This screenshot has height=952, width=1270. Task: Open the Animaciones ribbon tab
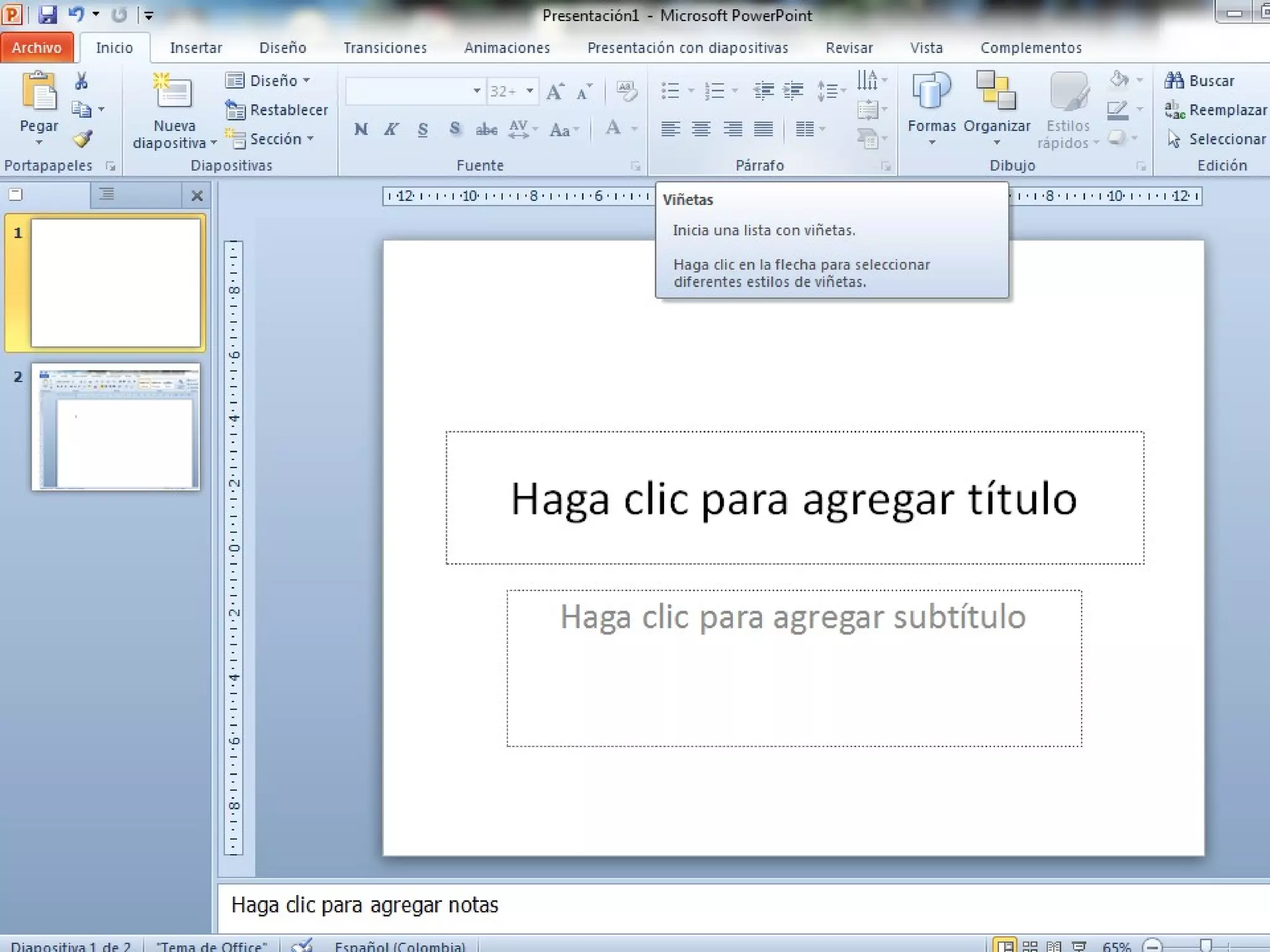point(507,48)
